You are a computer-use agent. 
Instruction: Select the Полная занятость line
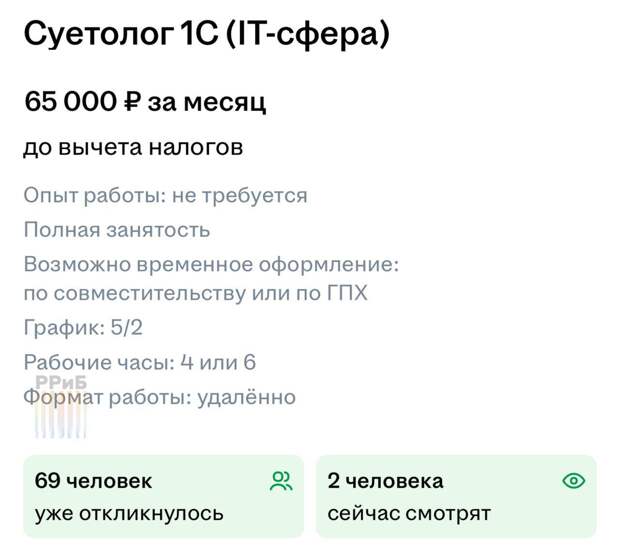coord(117,230)
